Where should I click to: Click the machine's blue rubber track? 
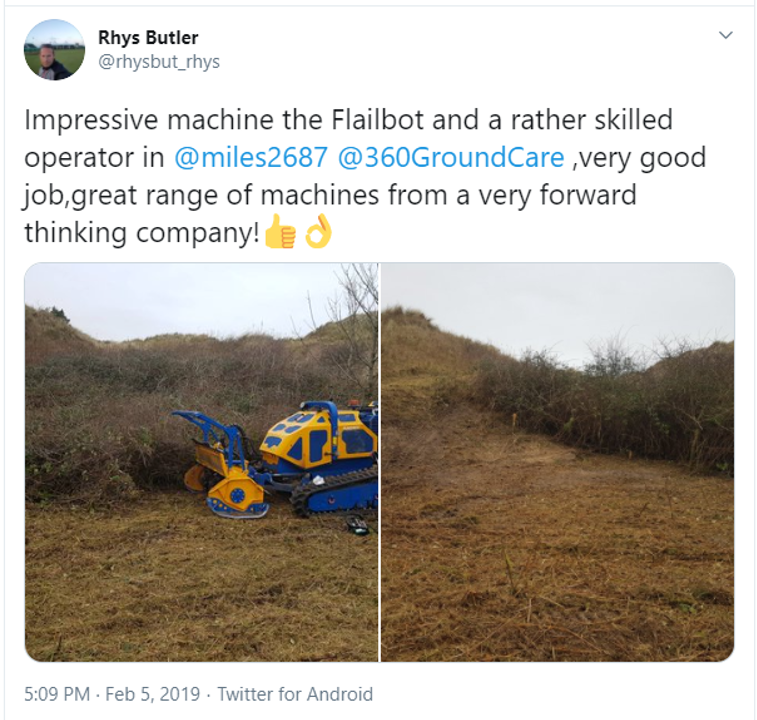tap(334, 491)
